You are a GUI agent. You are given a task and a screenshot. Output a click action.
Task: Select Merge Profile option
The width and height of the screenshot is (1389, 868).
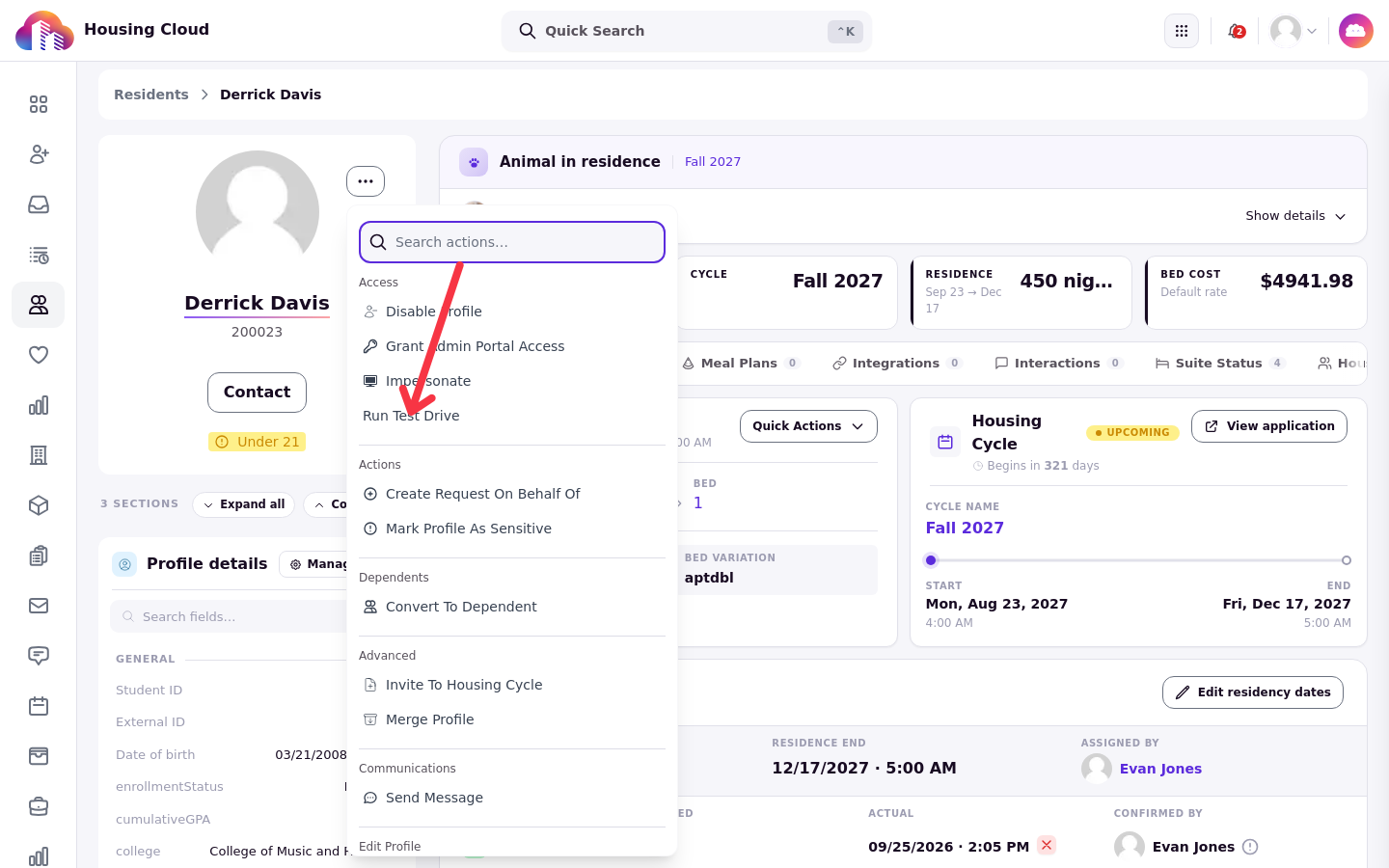(x=512, y=719)
